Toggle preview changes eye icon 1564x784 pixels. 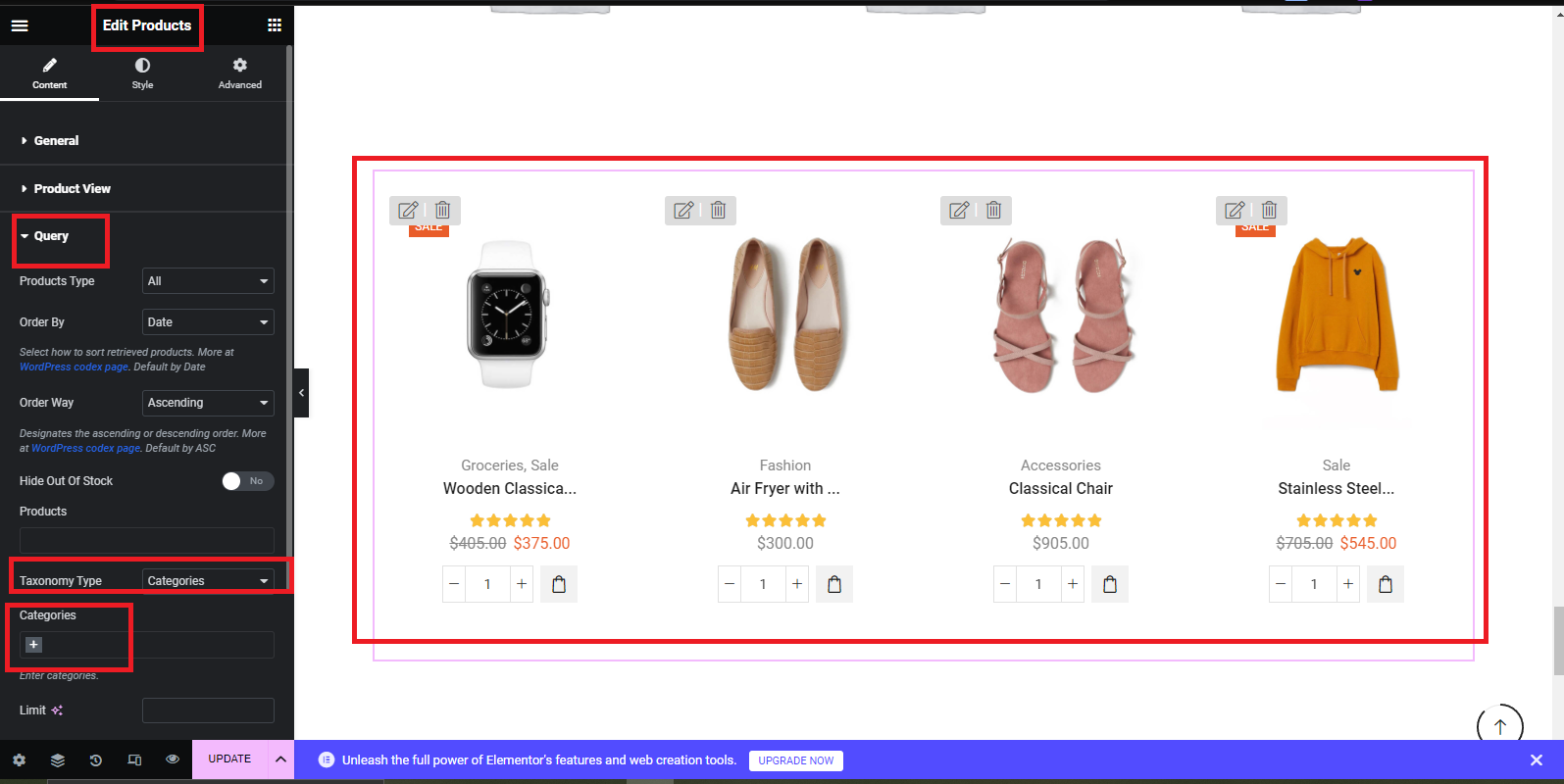pos(173,759)
